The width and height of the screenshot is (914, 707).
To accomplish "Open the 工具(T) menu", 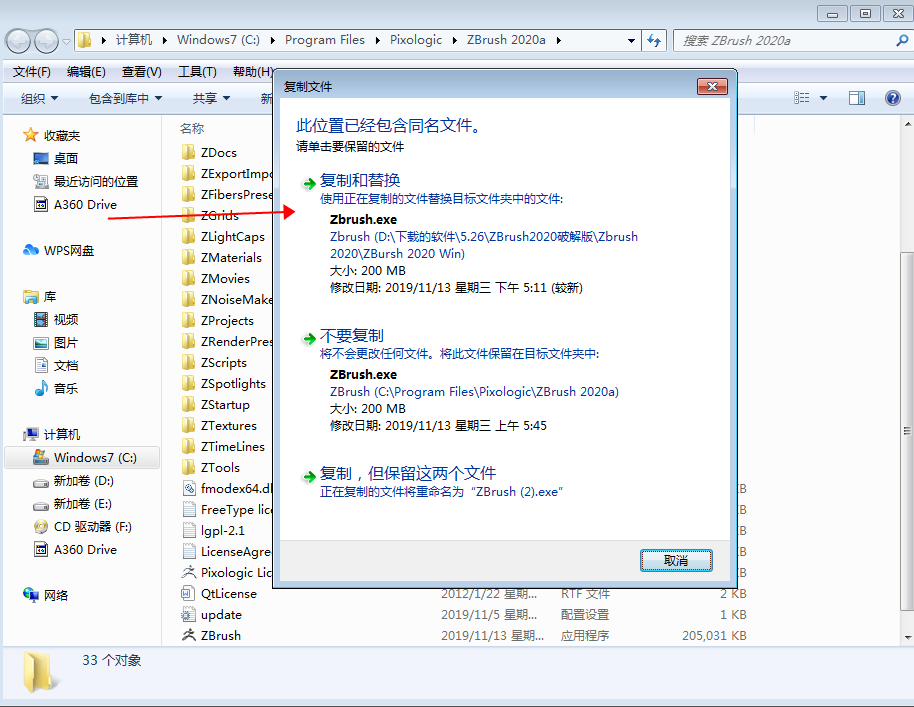I will click(197, 72).
